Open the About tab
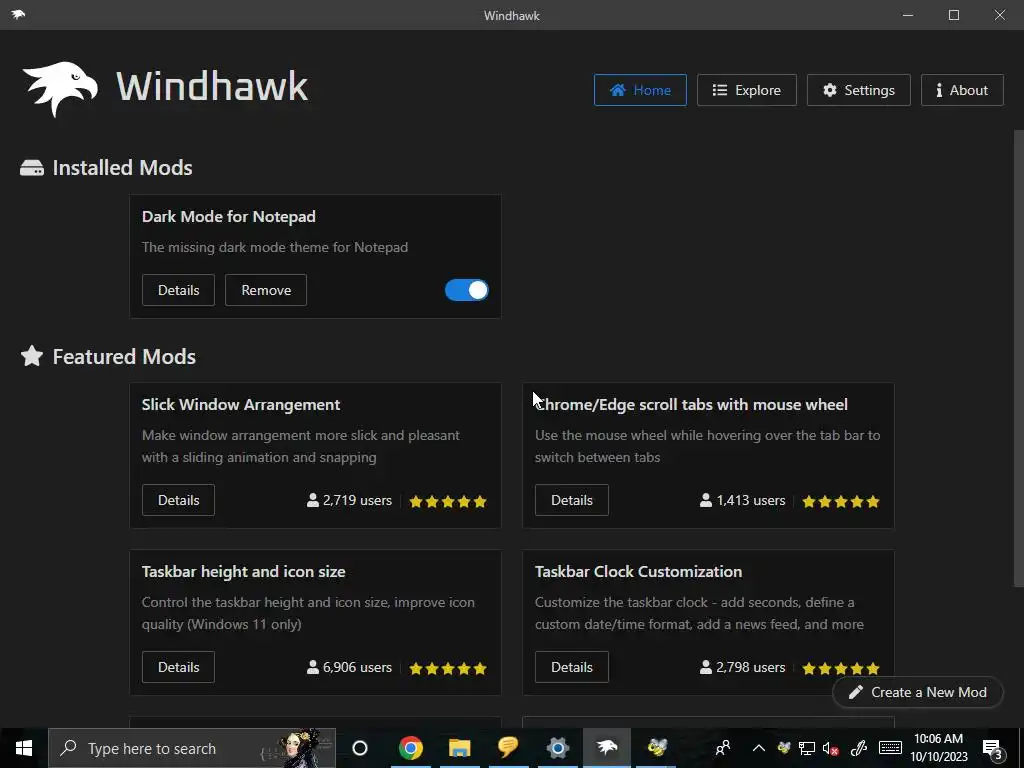This screenshot has width=1024, height=768. (962, 90)
